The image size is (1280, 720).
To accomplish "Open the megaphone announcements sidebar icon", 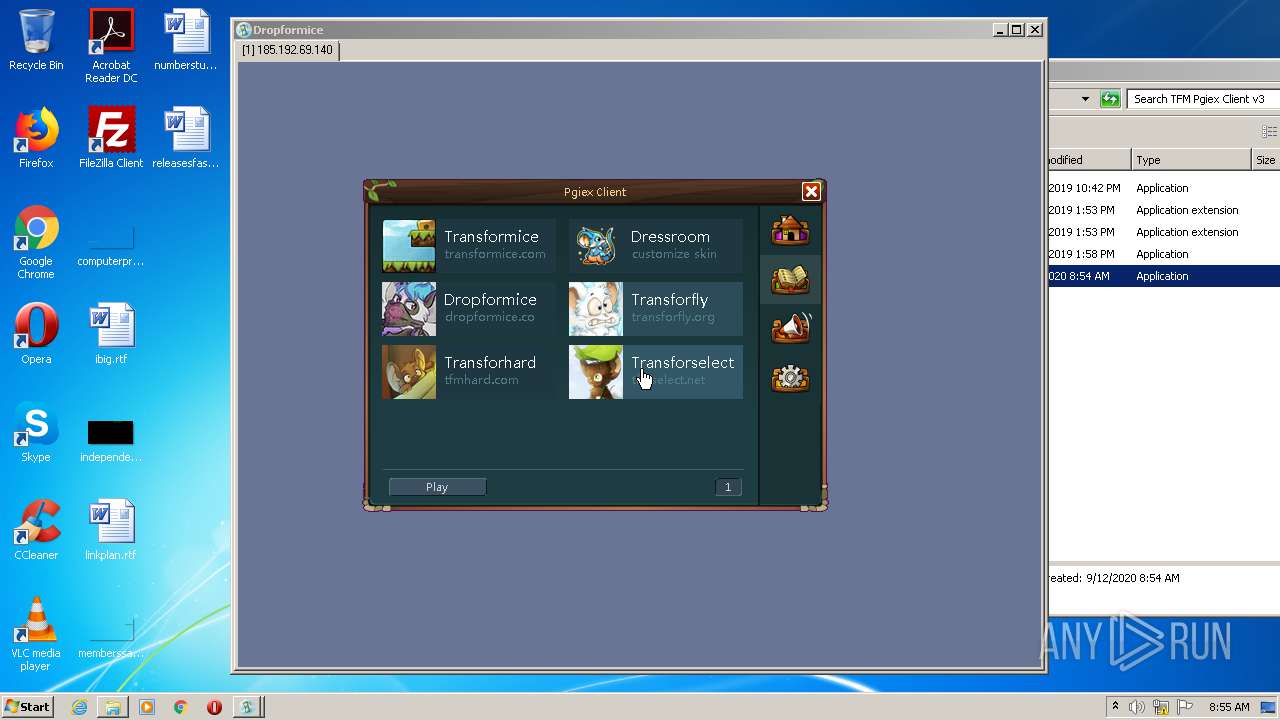I will pos(790,329).
